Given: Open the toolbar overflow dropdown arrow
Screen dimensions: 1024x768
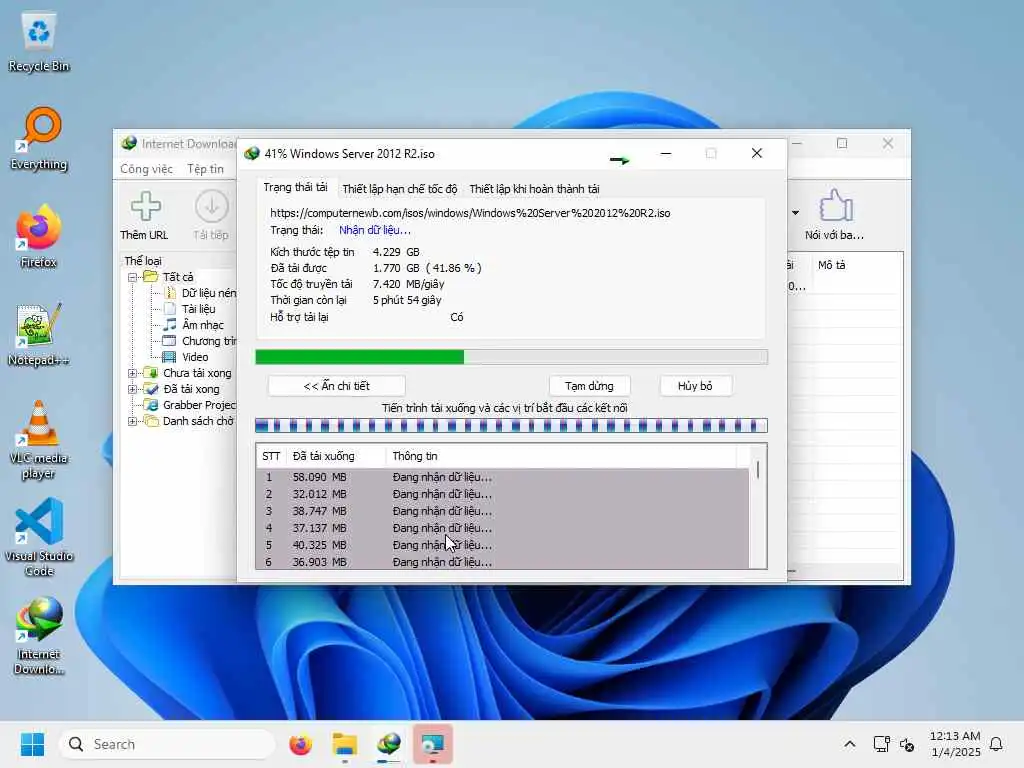Looking at the screenshot, I should [x=795, y=212].
